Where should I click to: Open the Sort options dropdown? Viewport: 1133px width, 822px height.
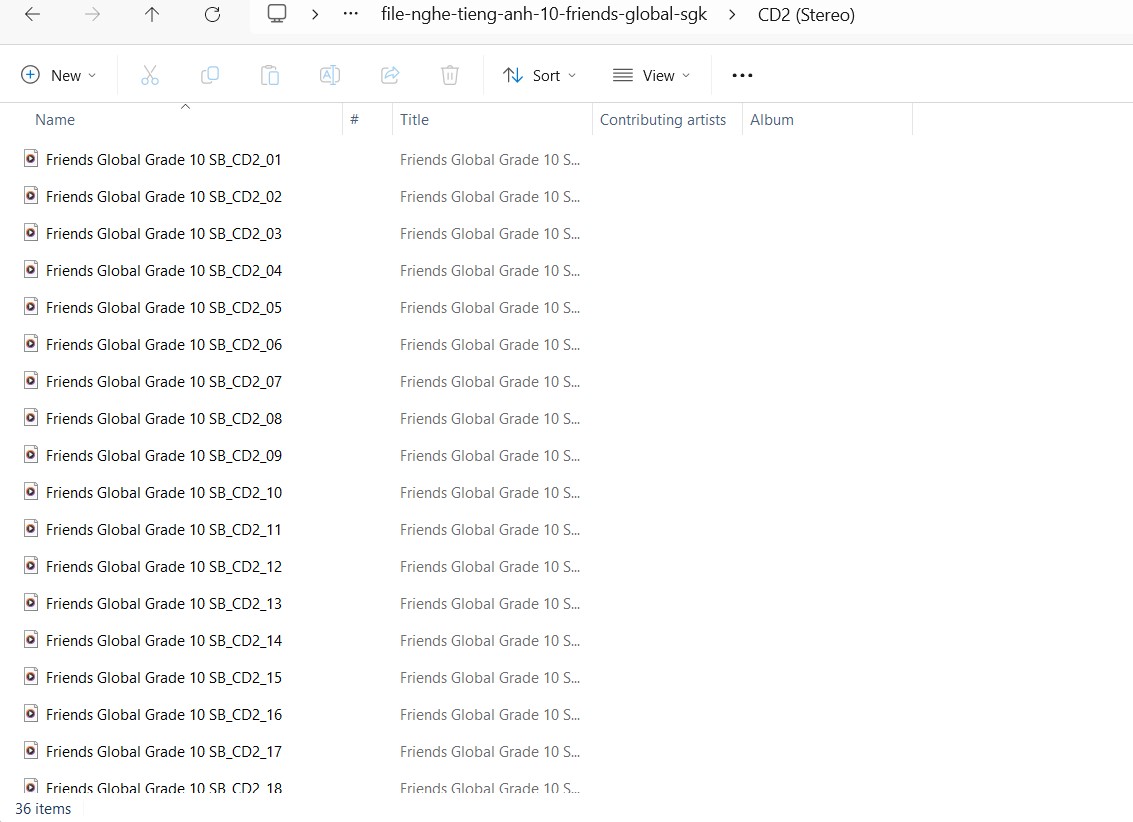[539, 74]
